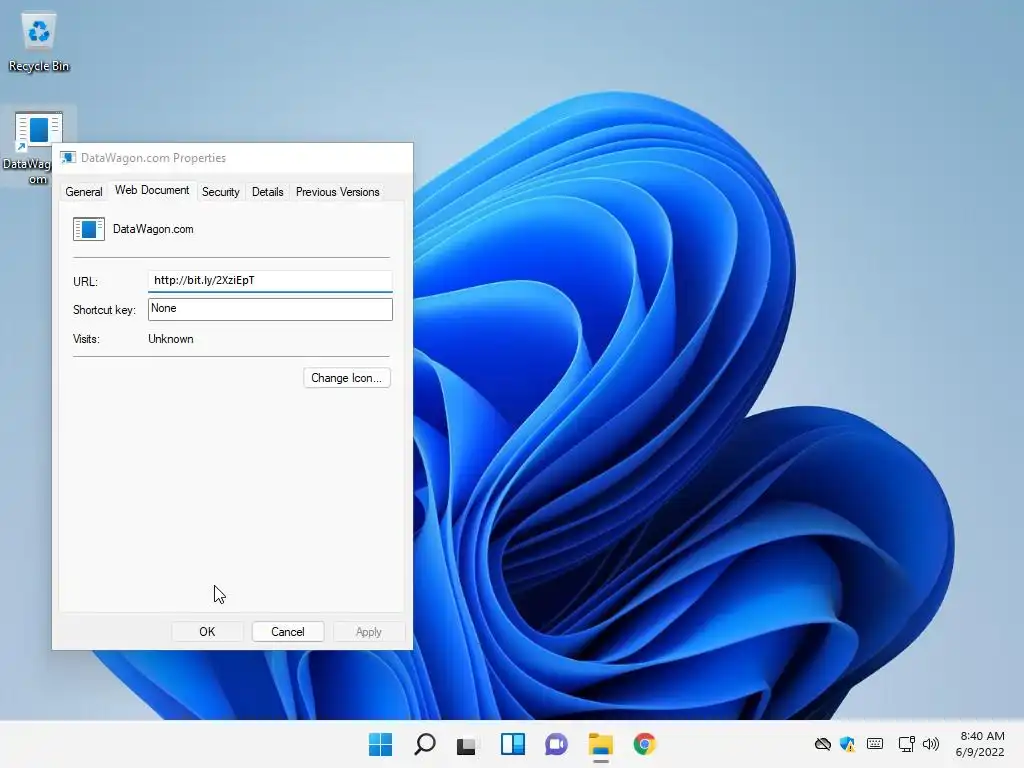1024x768 pixels.
Task: Click the 'DataWagon.com Properties' title text
Action: click(x=153, y=158)
